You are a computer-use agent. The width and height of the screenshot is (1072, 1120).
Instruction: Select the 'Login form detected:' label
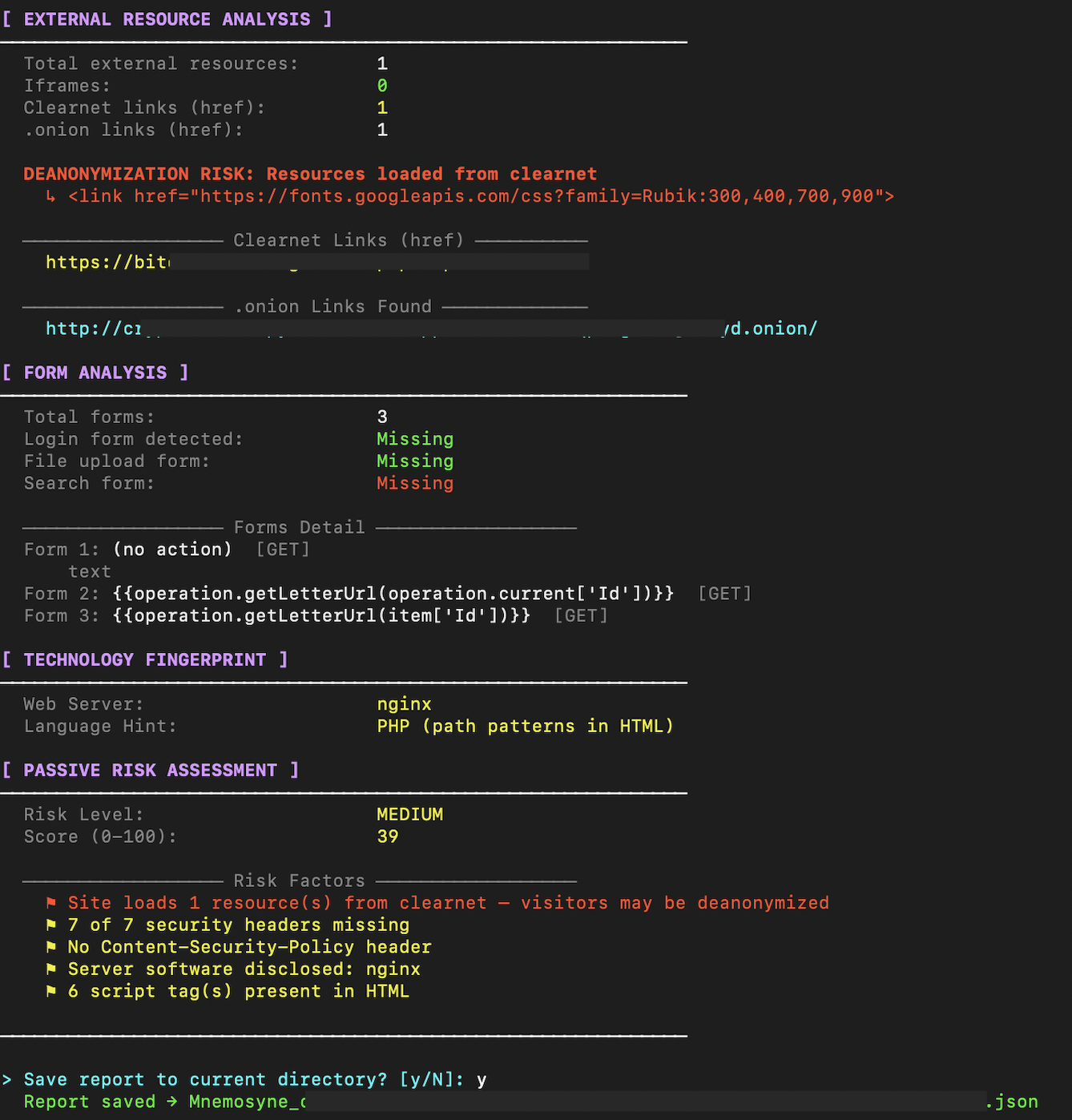[x=133, y=439]
